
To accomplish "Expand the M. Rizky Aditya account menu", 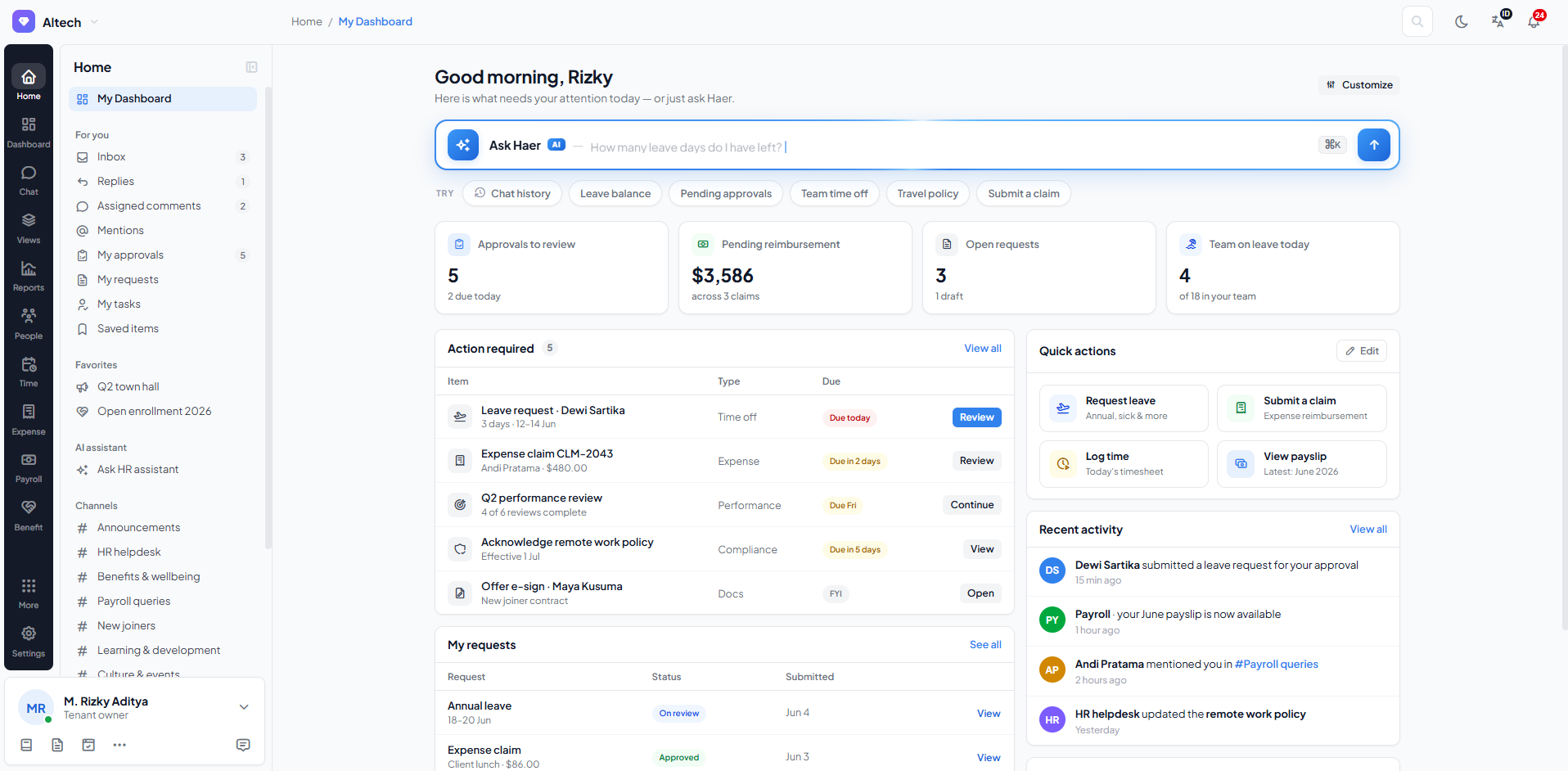I will (244, 707).
